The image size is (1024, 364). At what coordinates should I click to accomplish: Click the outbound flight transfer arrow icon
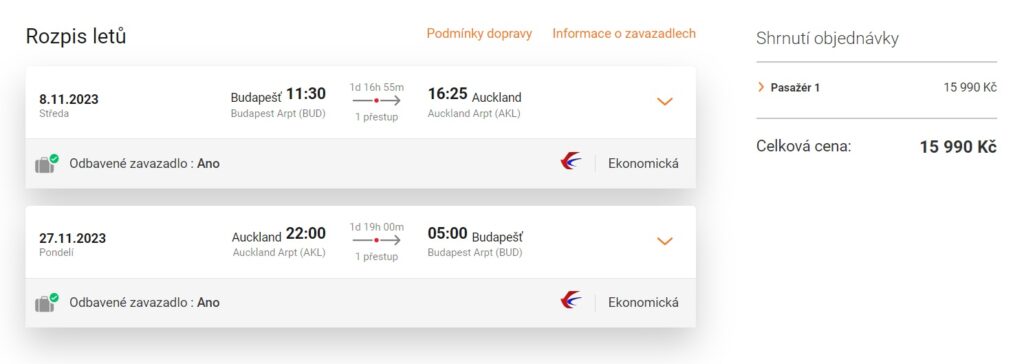[377, 101]
